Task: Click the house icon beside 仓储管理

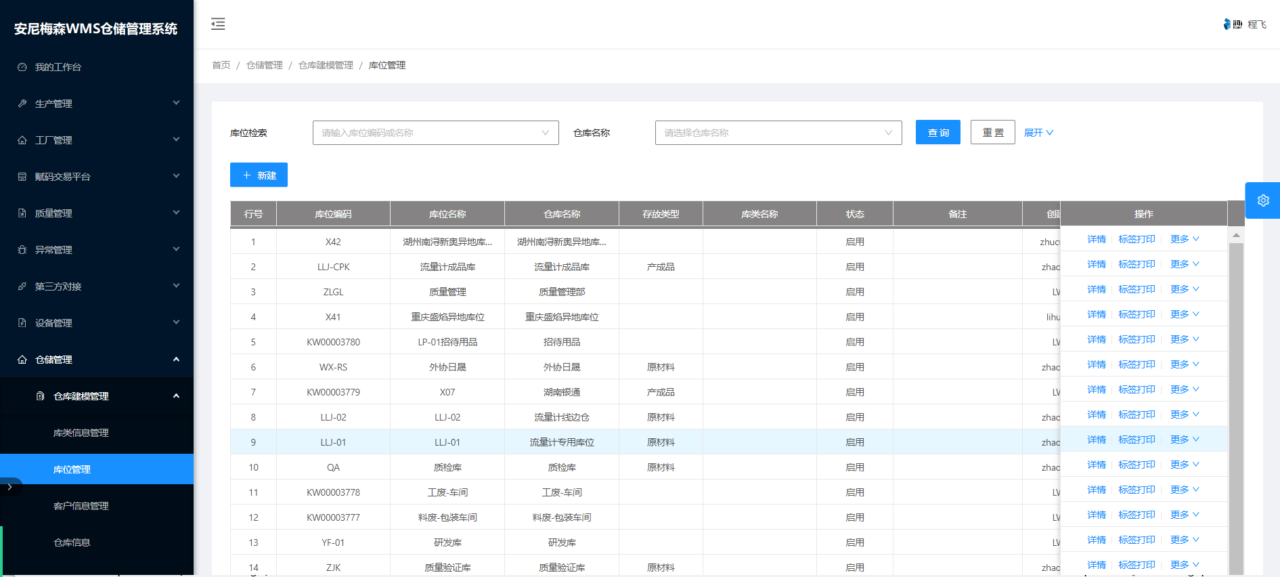Action: tap(22, 359)
